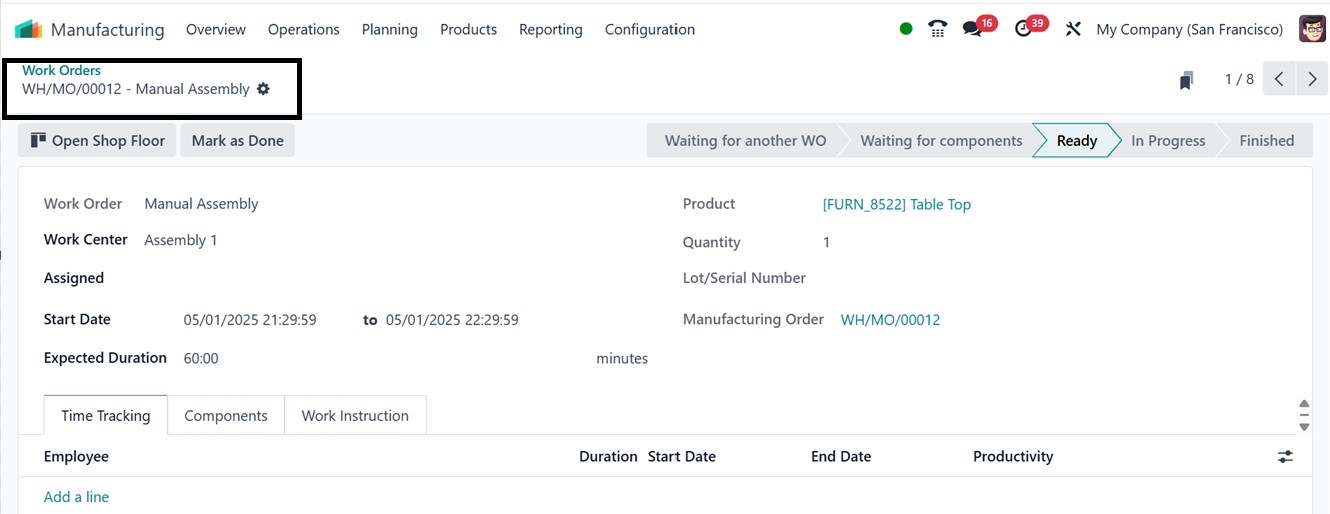Click the Mark as Done button

(x=237, y=141)
